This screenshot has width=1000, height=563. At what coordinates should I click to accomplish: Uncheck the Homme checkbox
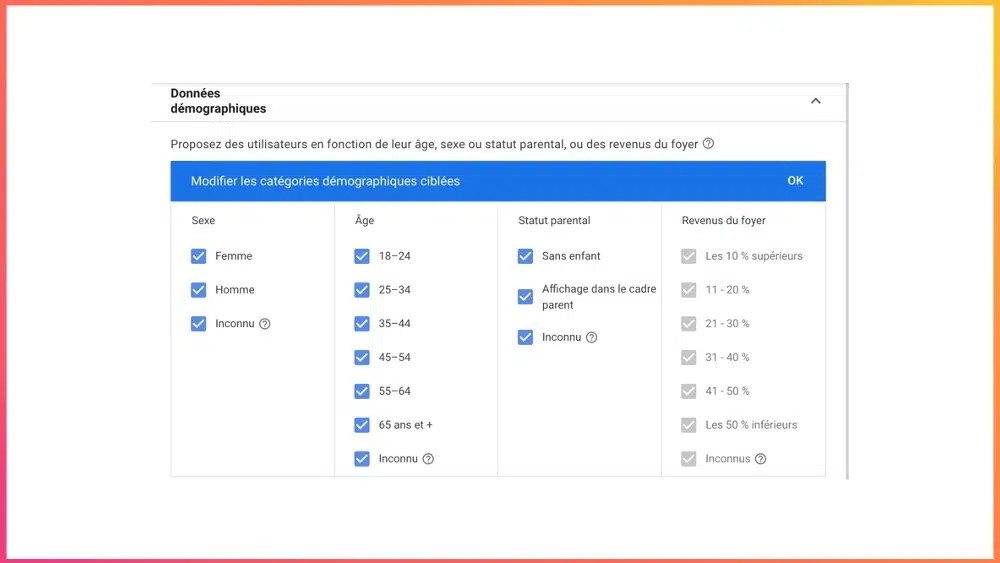pos(198,290)
